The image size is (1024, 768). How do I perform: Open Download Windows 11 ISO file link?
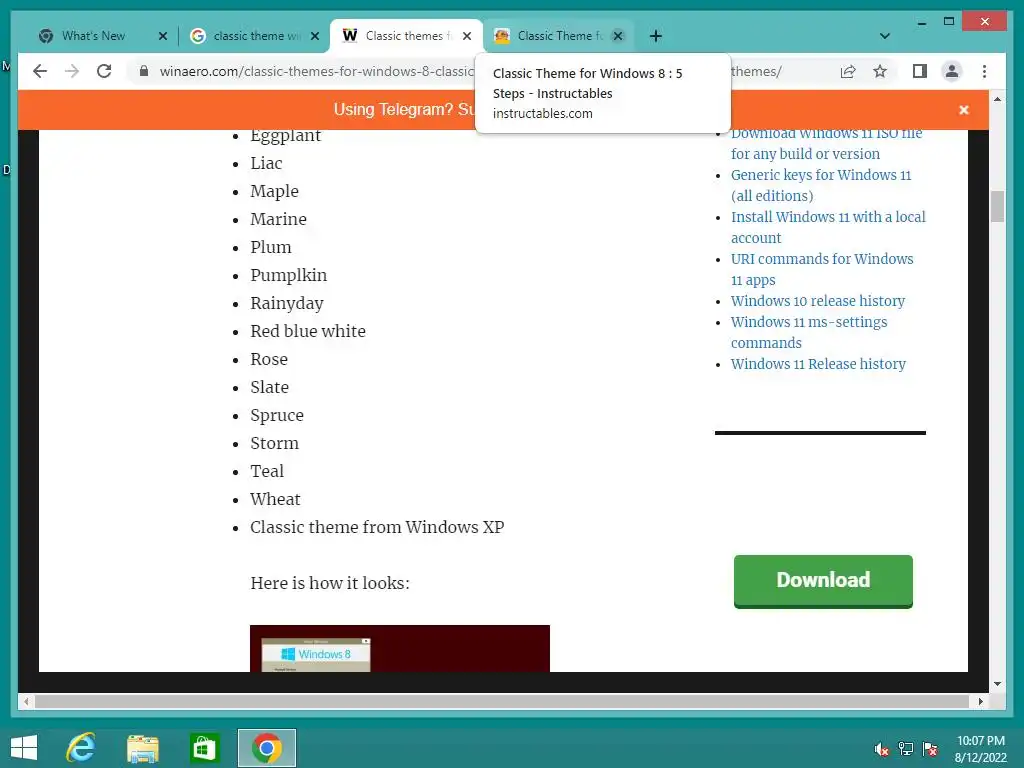826,144
